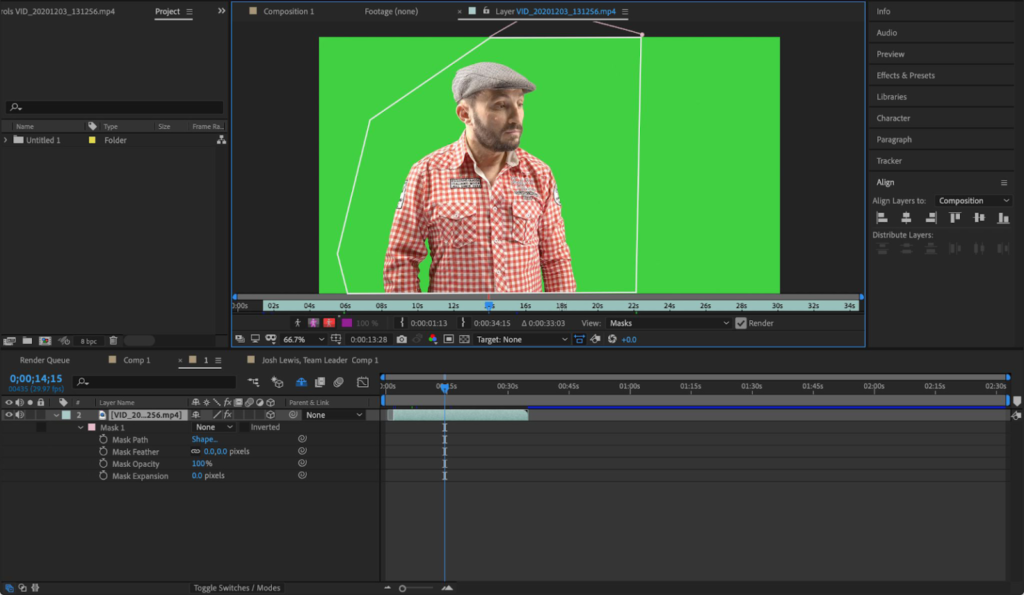Open the mask mode dropdown set to None
The image size is (1024, 595).
pyautogui.click(x=213, y=427)
